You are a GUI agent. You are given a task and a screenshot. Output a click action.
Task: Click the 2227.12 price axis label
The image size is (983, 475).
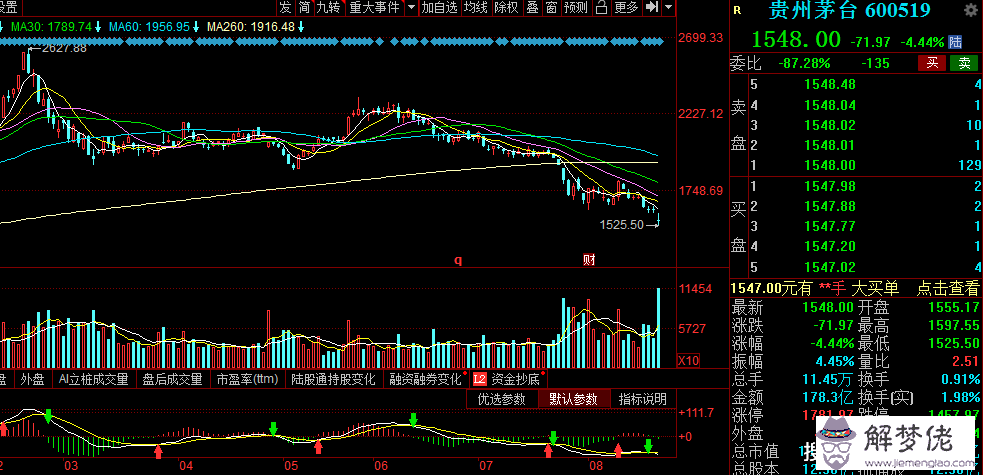[x=701, y=113]
